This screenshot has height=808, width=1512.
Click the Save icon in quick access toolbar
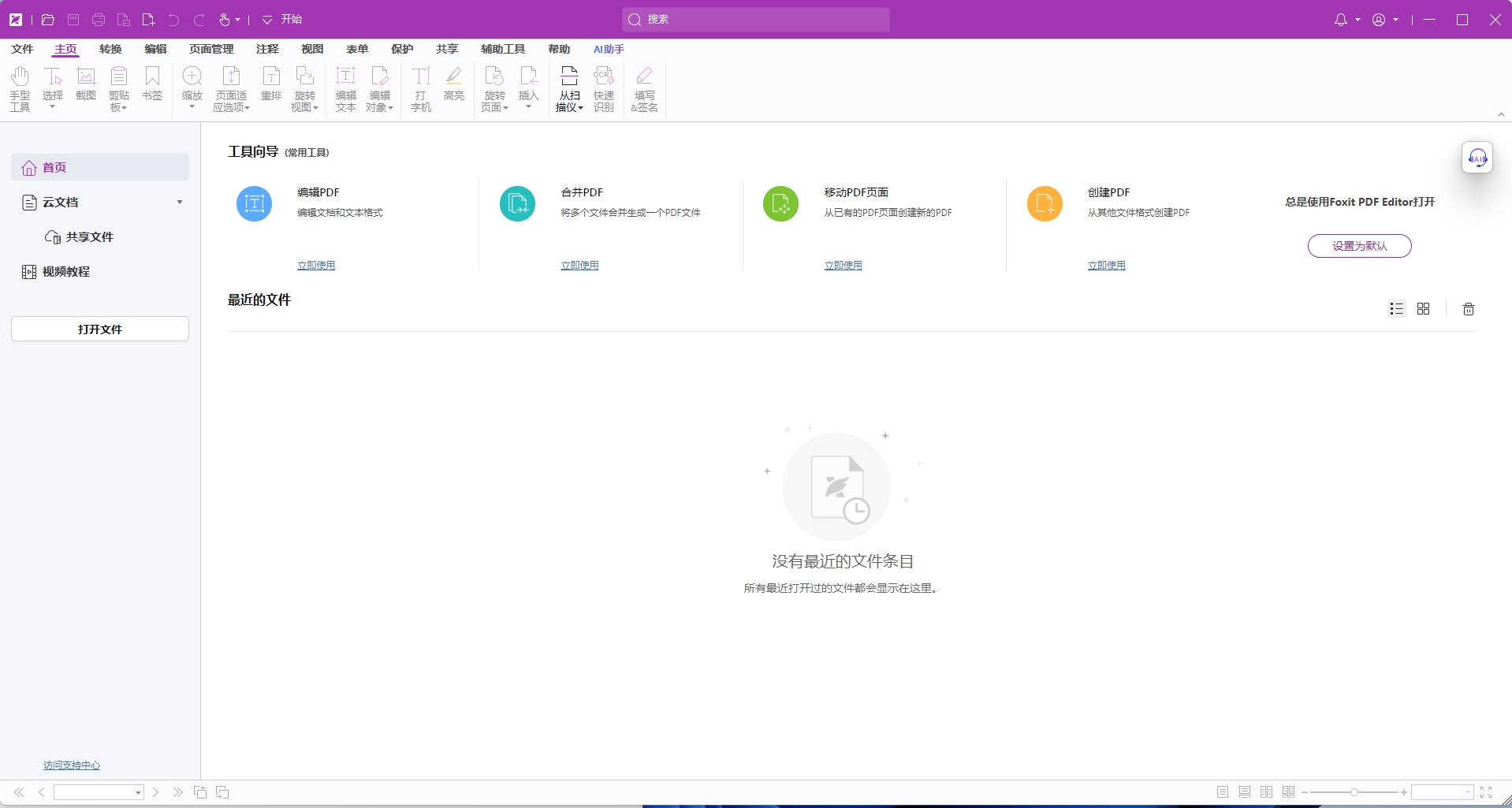73,20
